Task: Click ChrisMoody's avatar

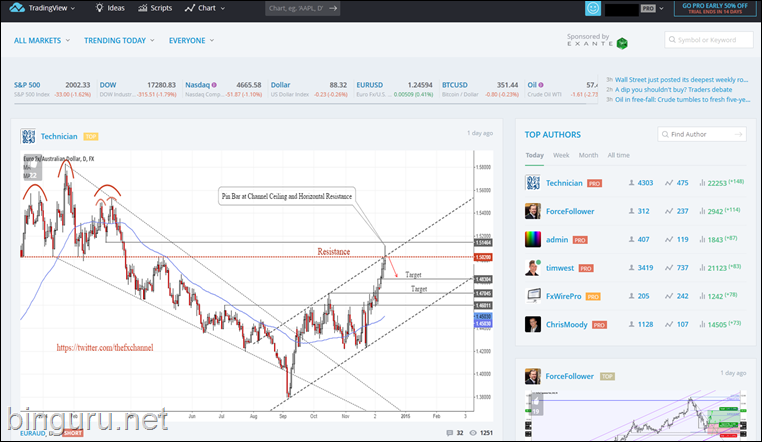Action: 533,324
